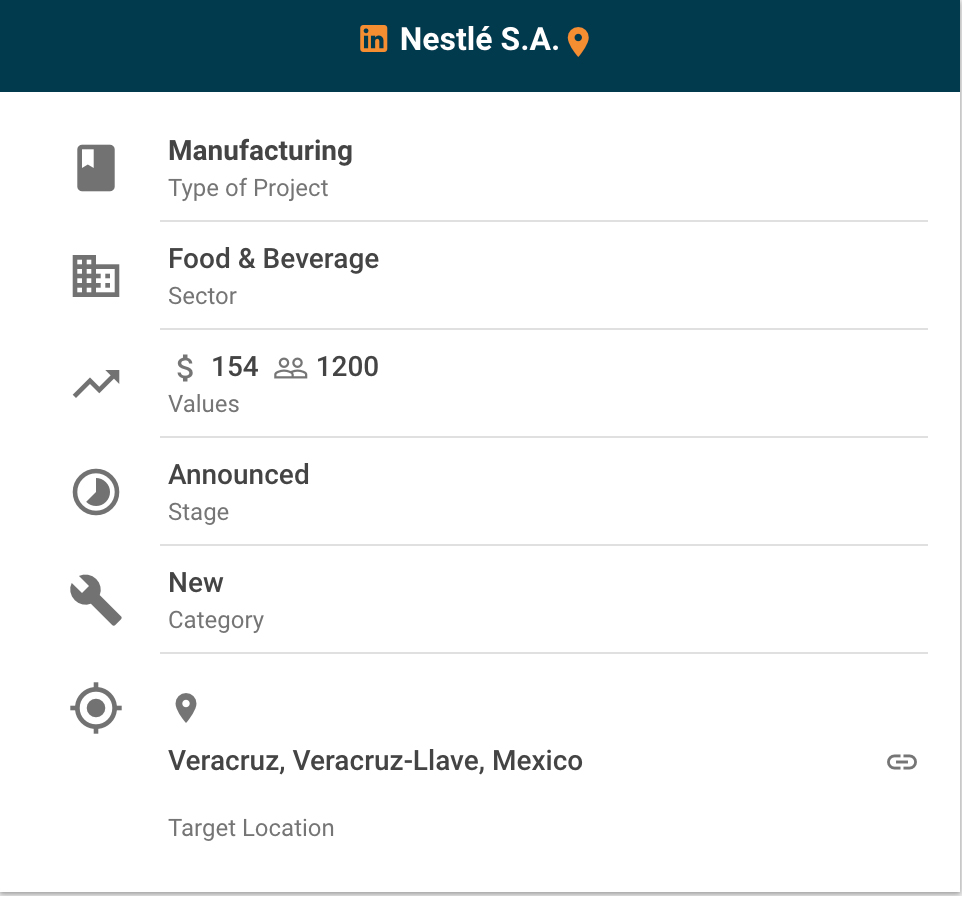Click the 154 investment value

coord(235,367)
